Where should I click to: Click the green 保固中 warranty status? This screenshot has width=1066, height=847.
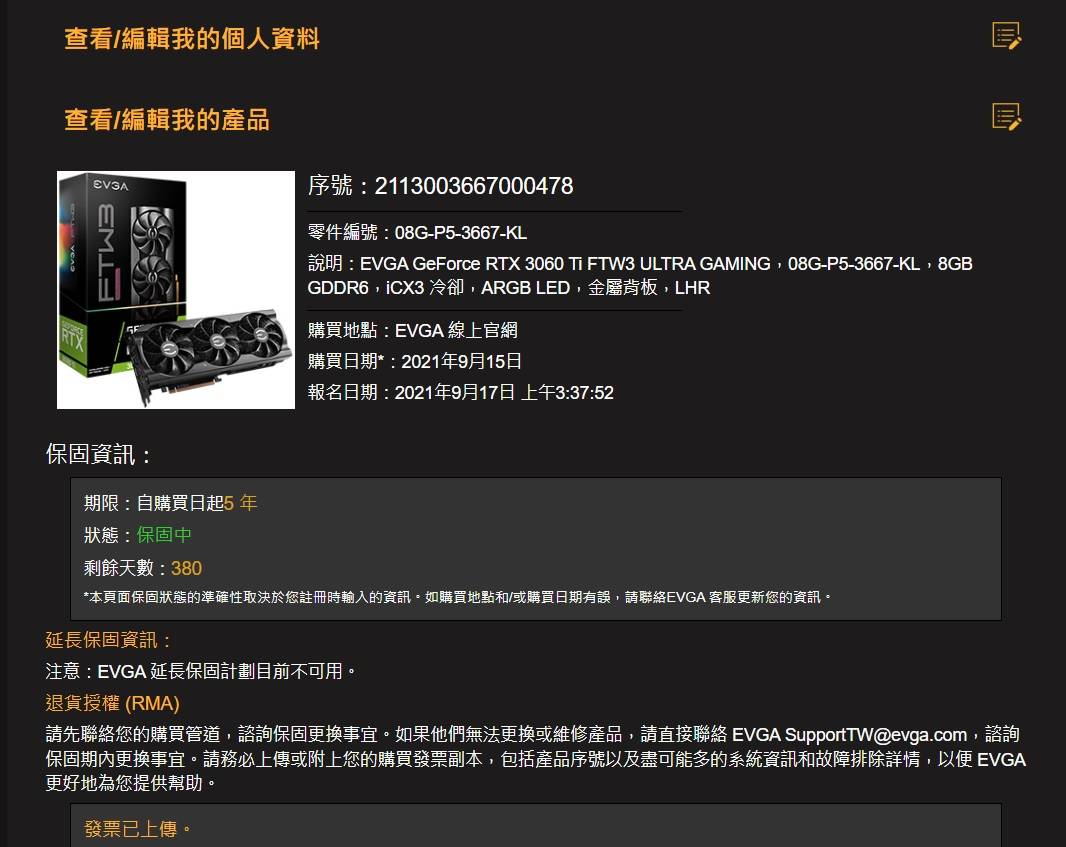click(x=164, y=535)
